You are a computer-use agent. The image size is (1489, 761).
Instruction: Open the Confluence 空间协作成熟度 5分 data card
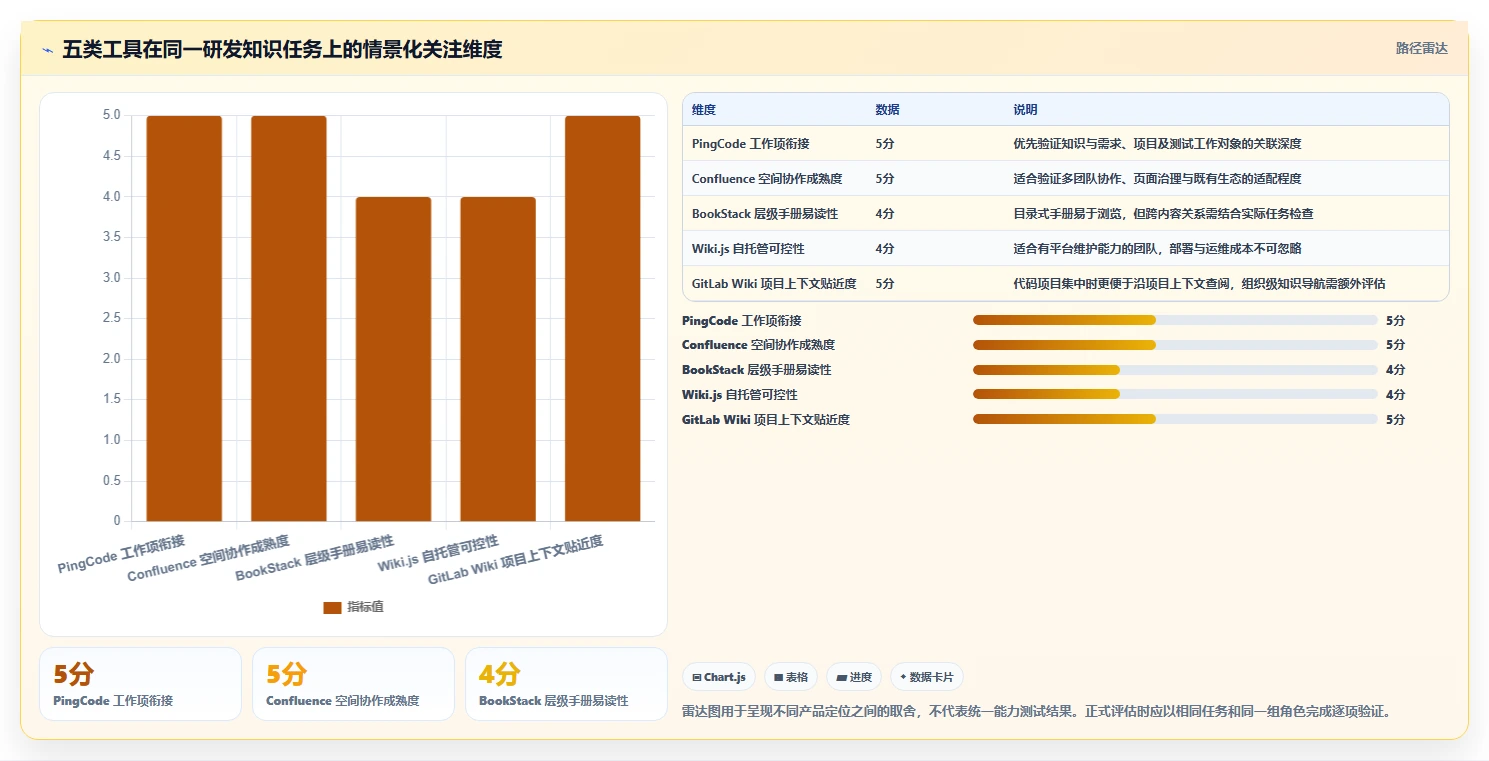[x=354, y=684]
